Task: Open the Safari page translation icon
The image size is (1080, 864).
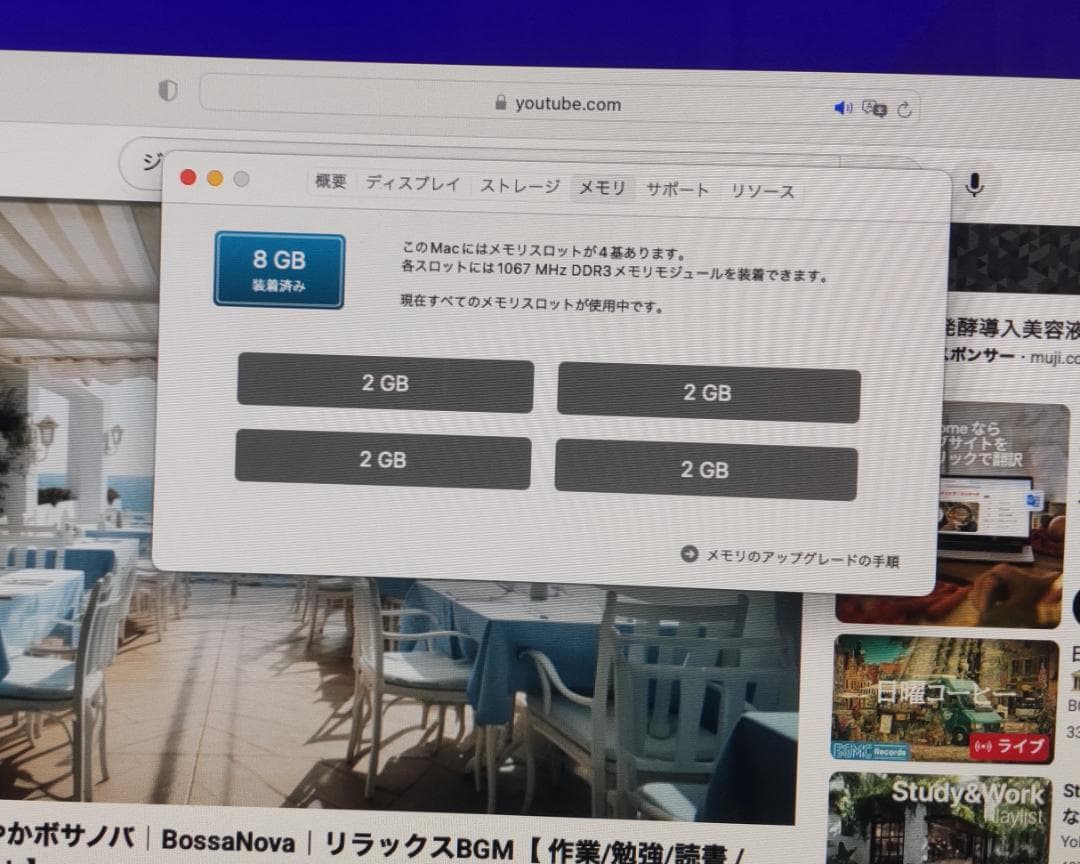Action: pos(875,108)
